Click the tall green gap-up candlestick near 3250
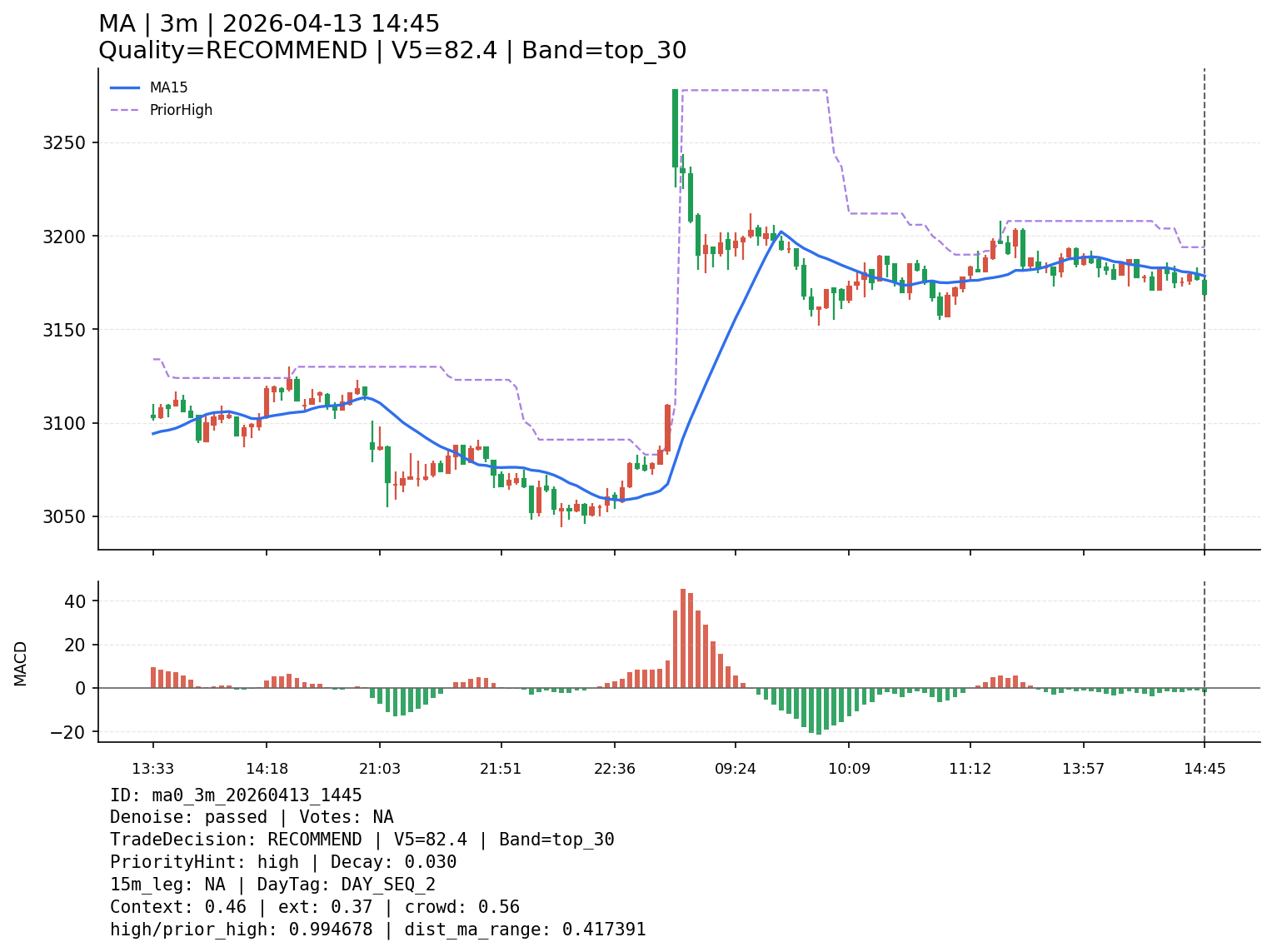The height and width of the screenshot is (952, 1272). point(675,129)
